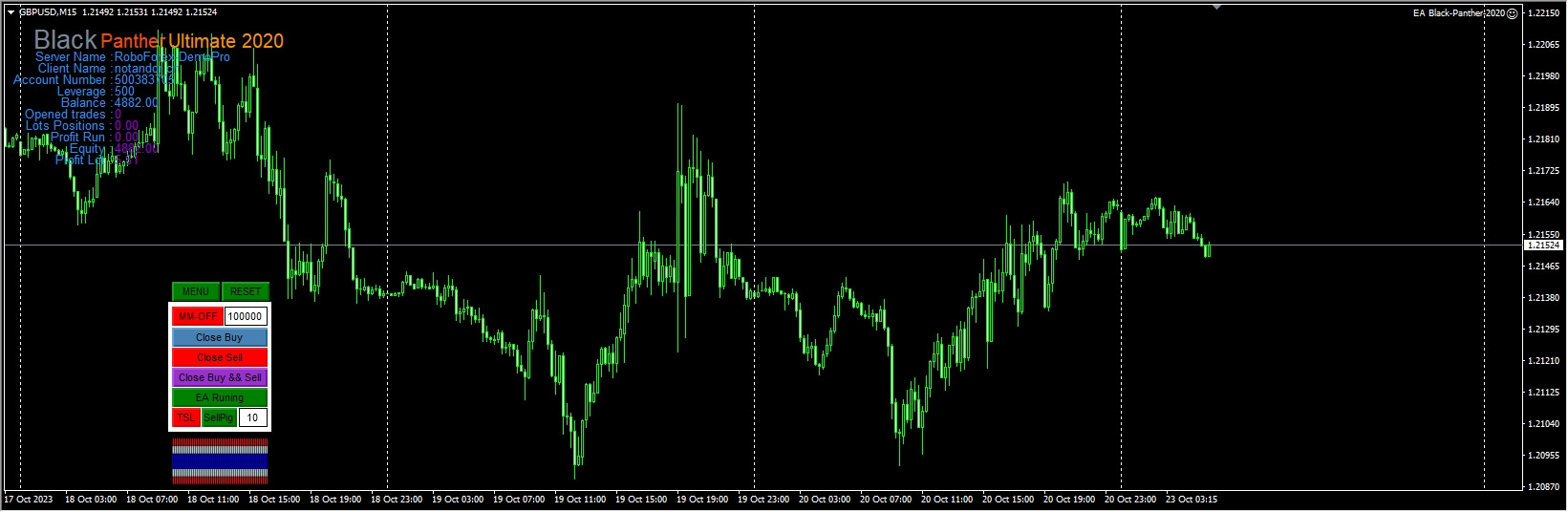1568x512 pixels.
Task: Click the EA smiley face icon
Action: (1512, 13)
